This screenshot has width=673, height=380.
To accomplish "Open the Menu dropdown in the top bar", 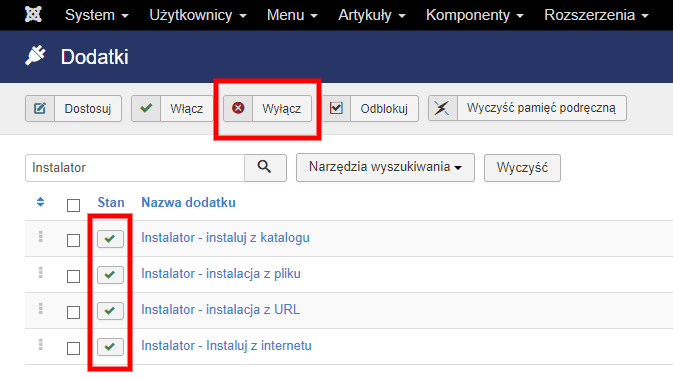I will tap(292, 15).
